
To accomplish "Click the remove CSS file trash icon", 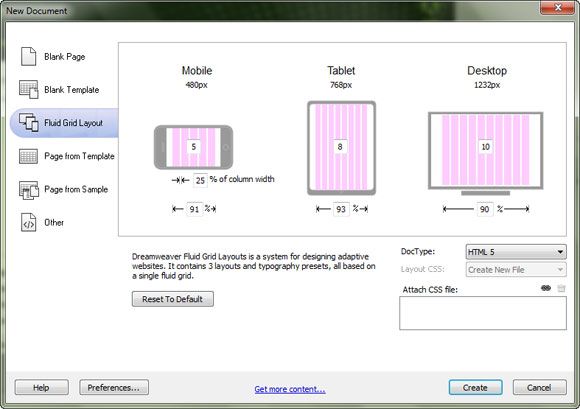I will tap(561, 288).
